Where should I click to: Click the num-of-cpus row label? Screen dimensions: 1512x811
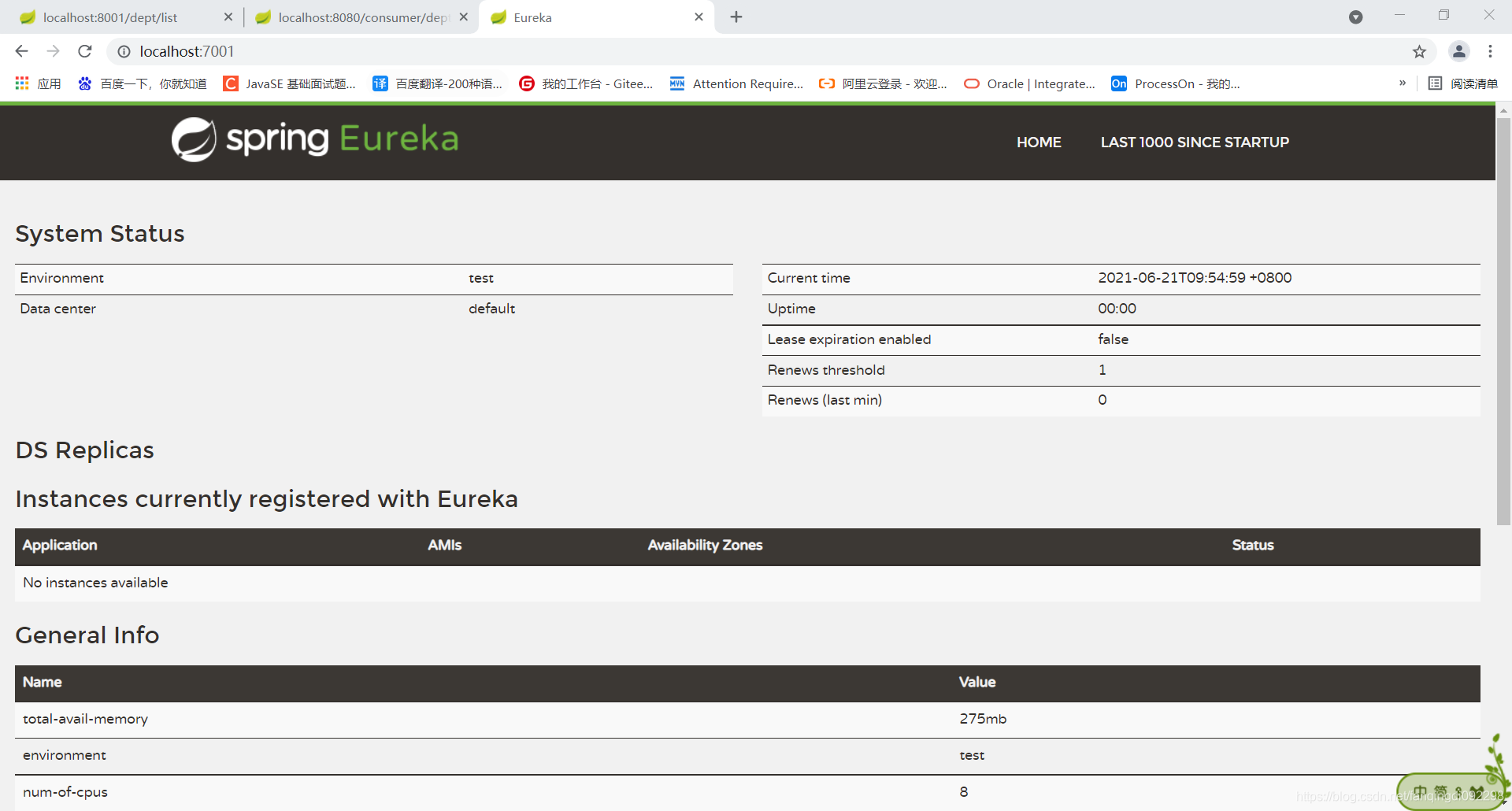coord(65,792)
